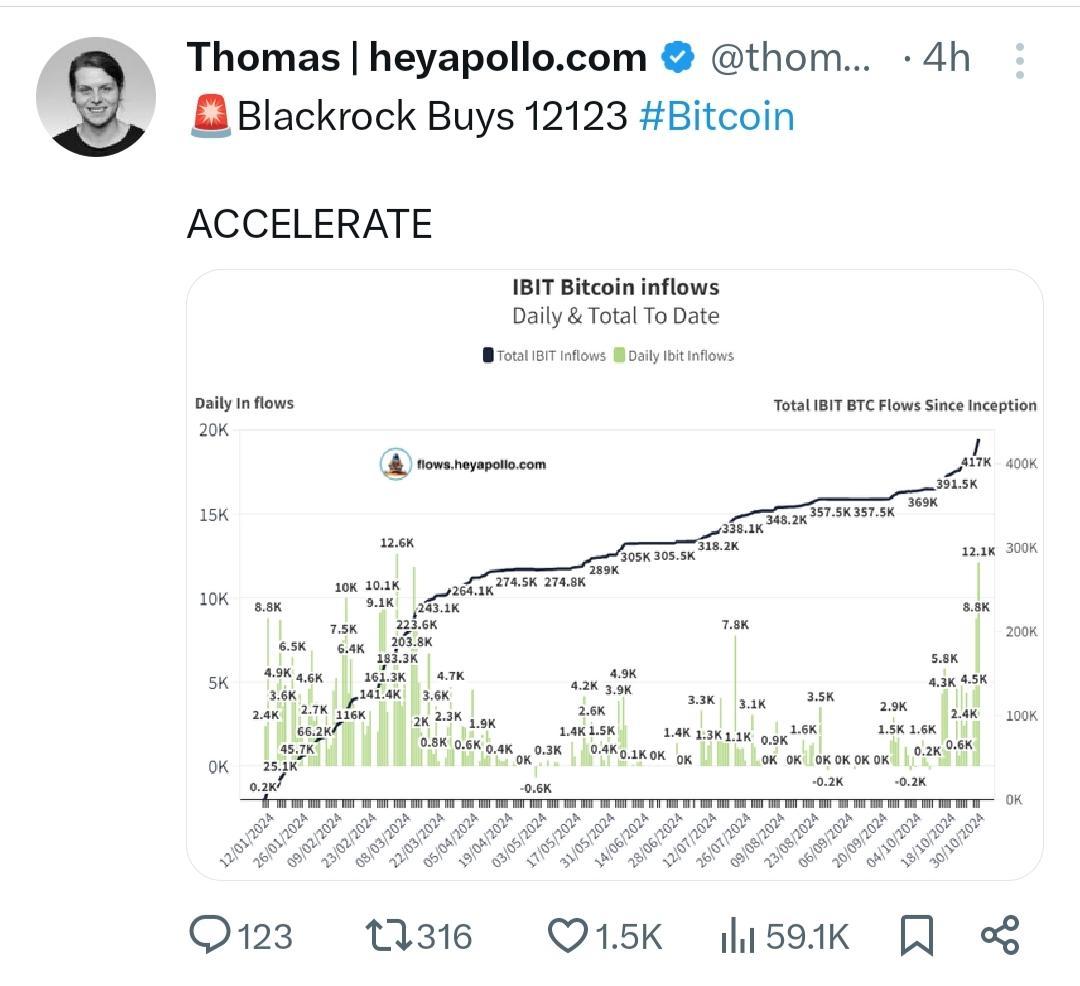Click the blue verified badge

[678, 57]
